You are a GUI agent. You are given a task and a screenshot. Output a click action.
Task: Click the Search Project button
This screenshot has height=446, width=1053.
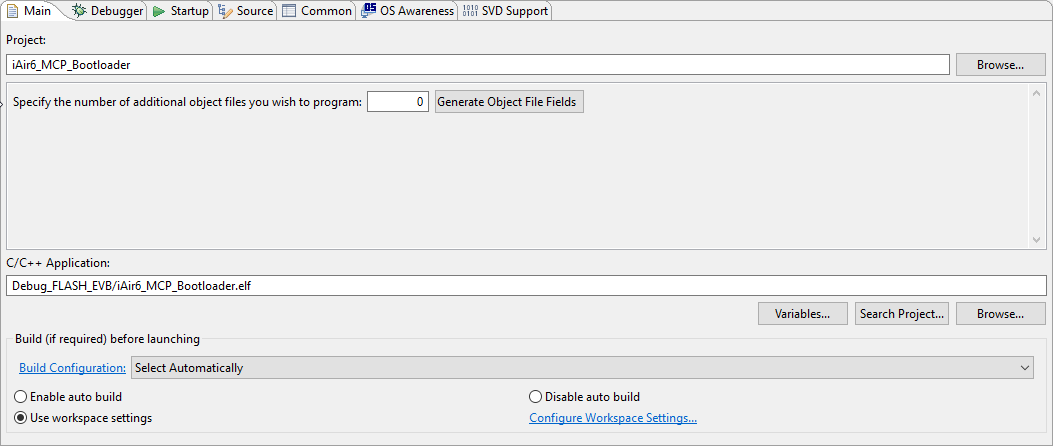tap(902, 314)
